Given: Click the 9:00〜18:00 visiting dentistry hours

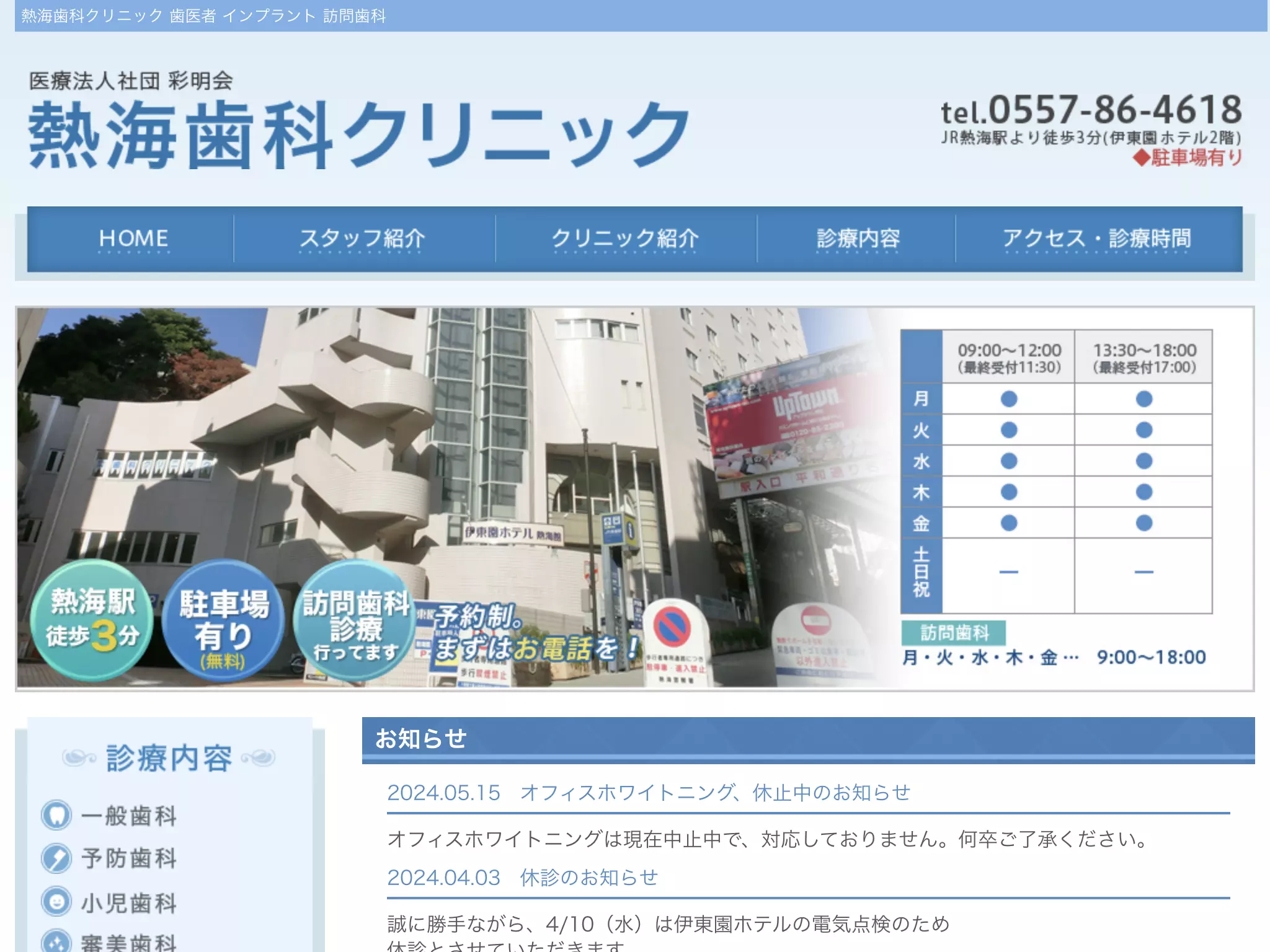Looking at the screenshot, I should [1152, 657].
